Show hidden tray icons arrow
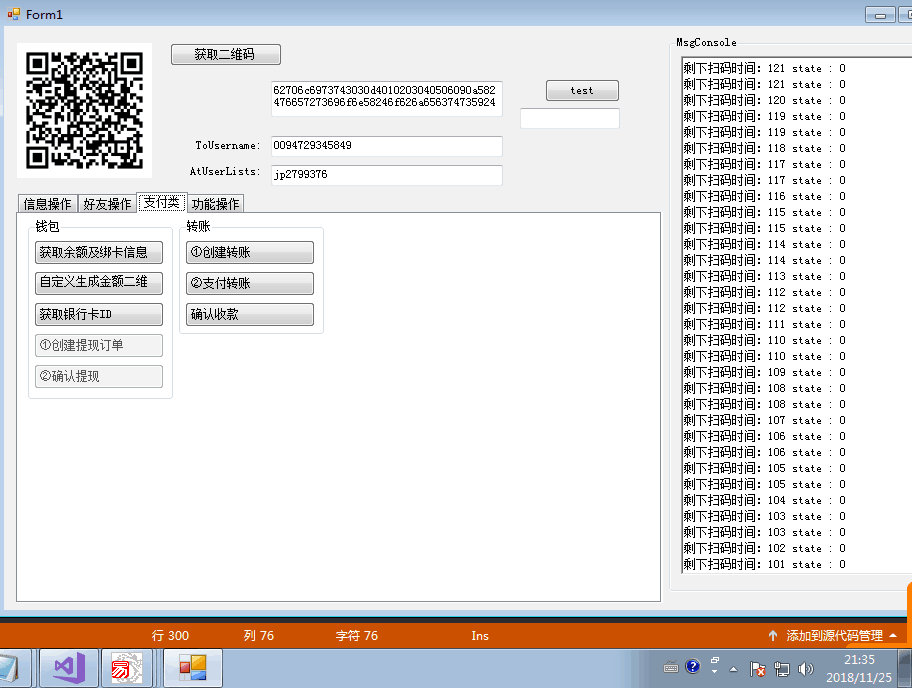 tap(733, 669)
